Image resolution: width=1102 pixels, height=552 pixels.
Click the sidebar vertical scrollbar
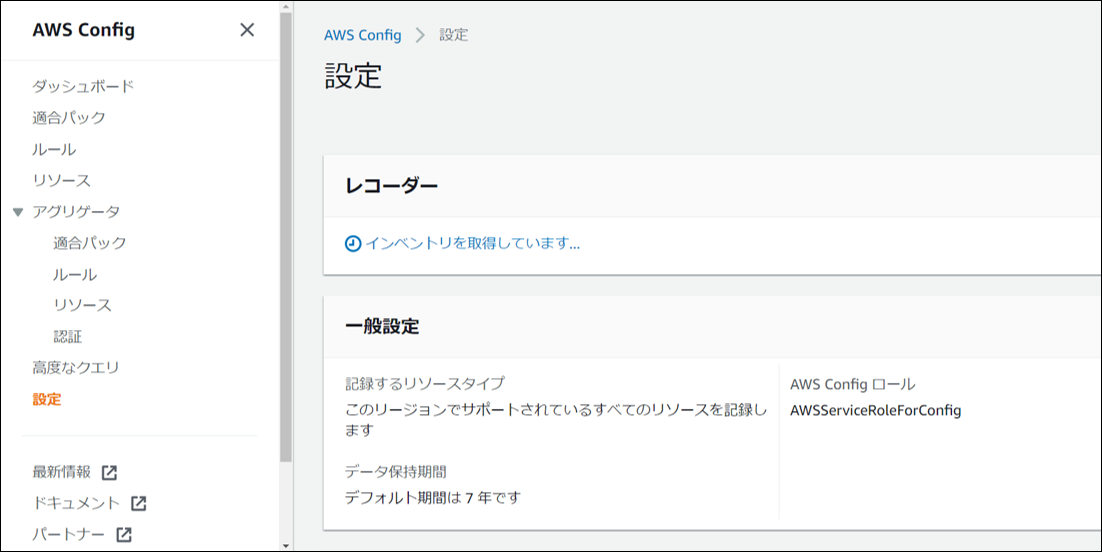(286, 240)
